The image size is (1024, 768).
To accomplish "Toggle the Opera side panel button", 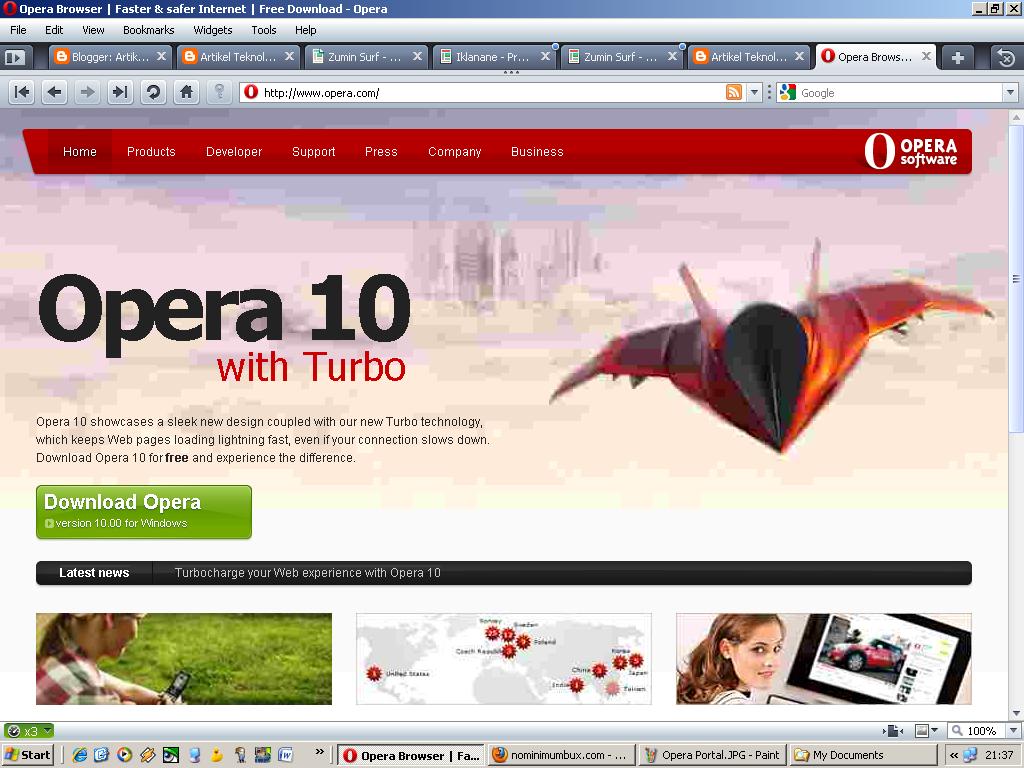I will pyautogui.click(x=14, y=57).
